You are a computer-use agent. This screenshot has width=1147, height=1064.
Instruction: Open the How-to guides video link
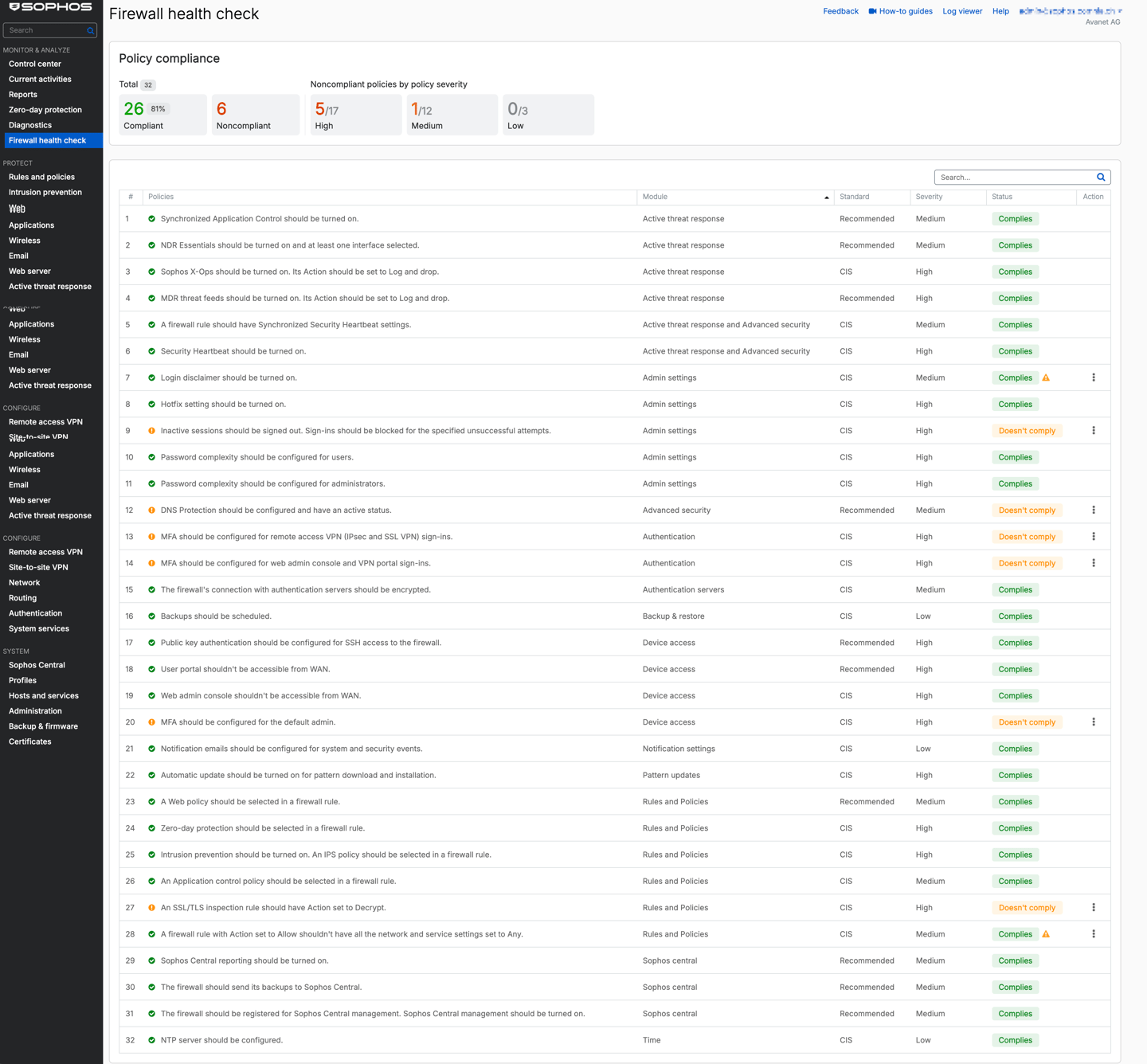click(x=900, y=11)
